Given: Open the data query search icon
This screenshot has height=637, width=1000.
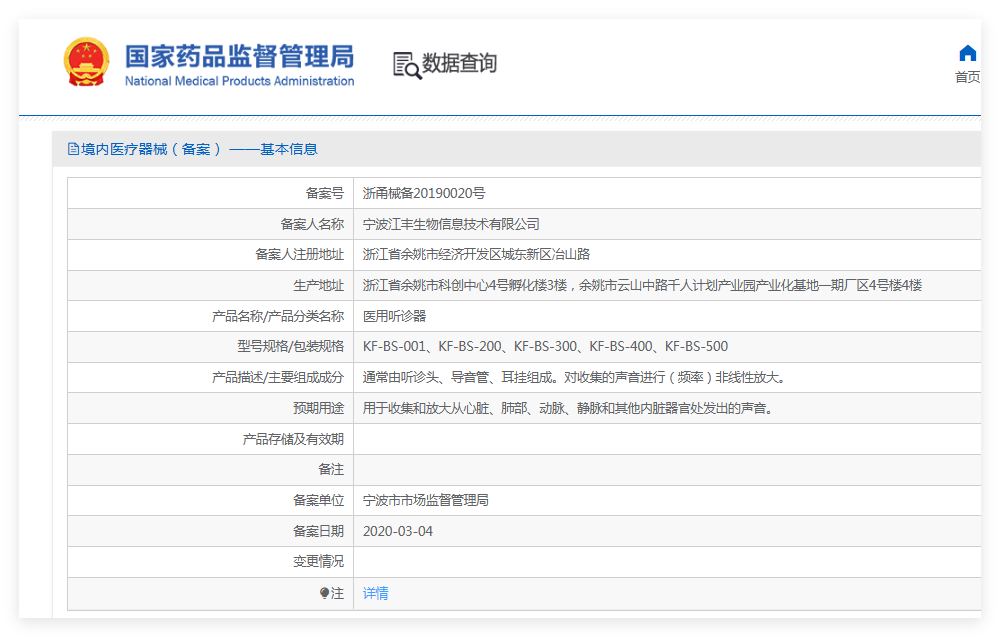Looking at the screenshot, I should pyautogui.click(x=407, y=65).
